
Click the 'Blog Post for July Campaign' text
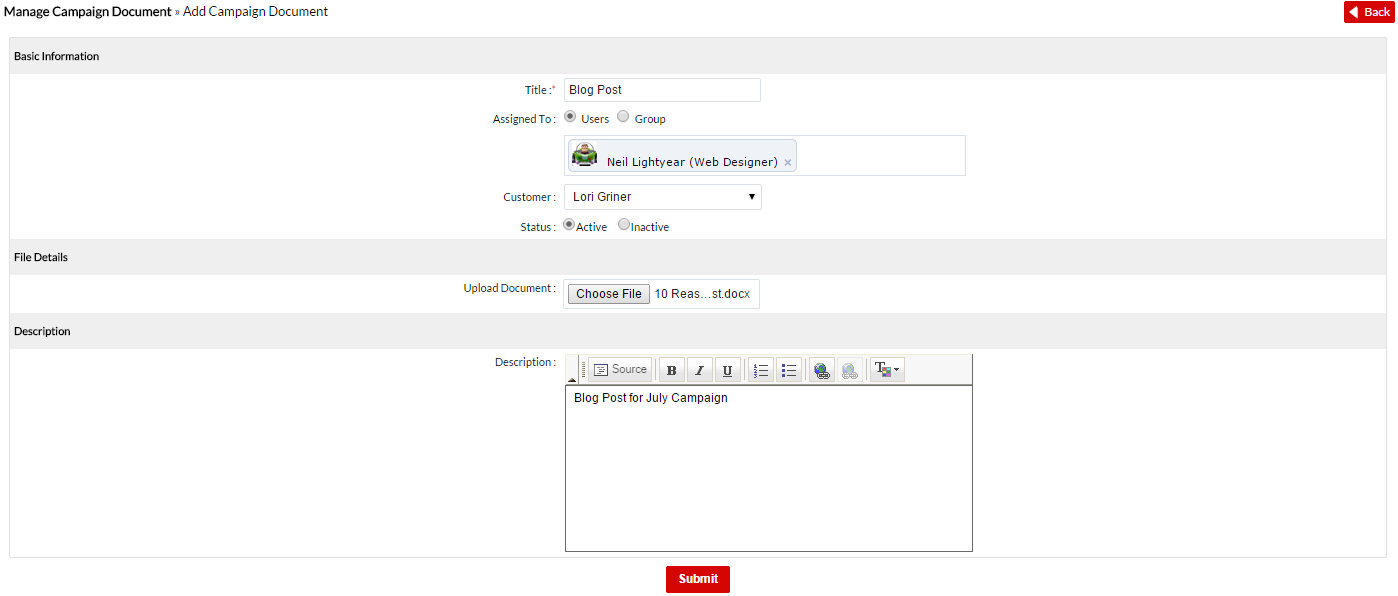click(651, 398)
